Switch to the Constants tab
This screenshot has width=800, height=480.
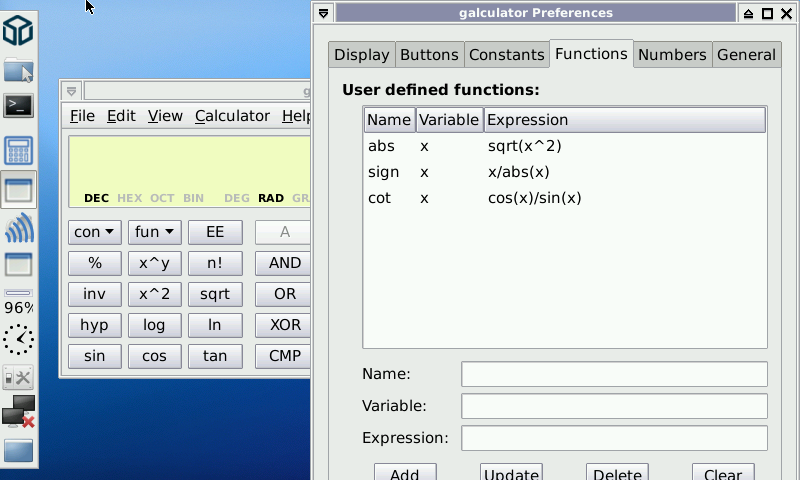(x=507, y=55)
